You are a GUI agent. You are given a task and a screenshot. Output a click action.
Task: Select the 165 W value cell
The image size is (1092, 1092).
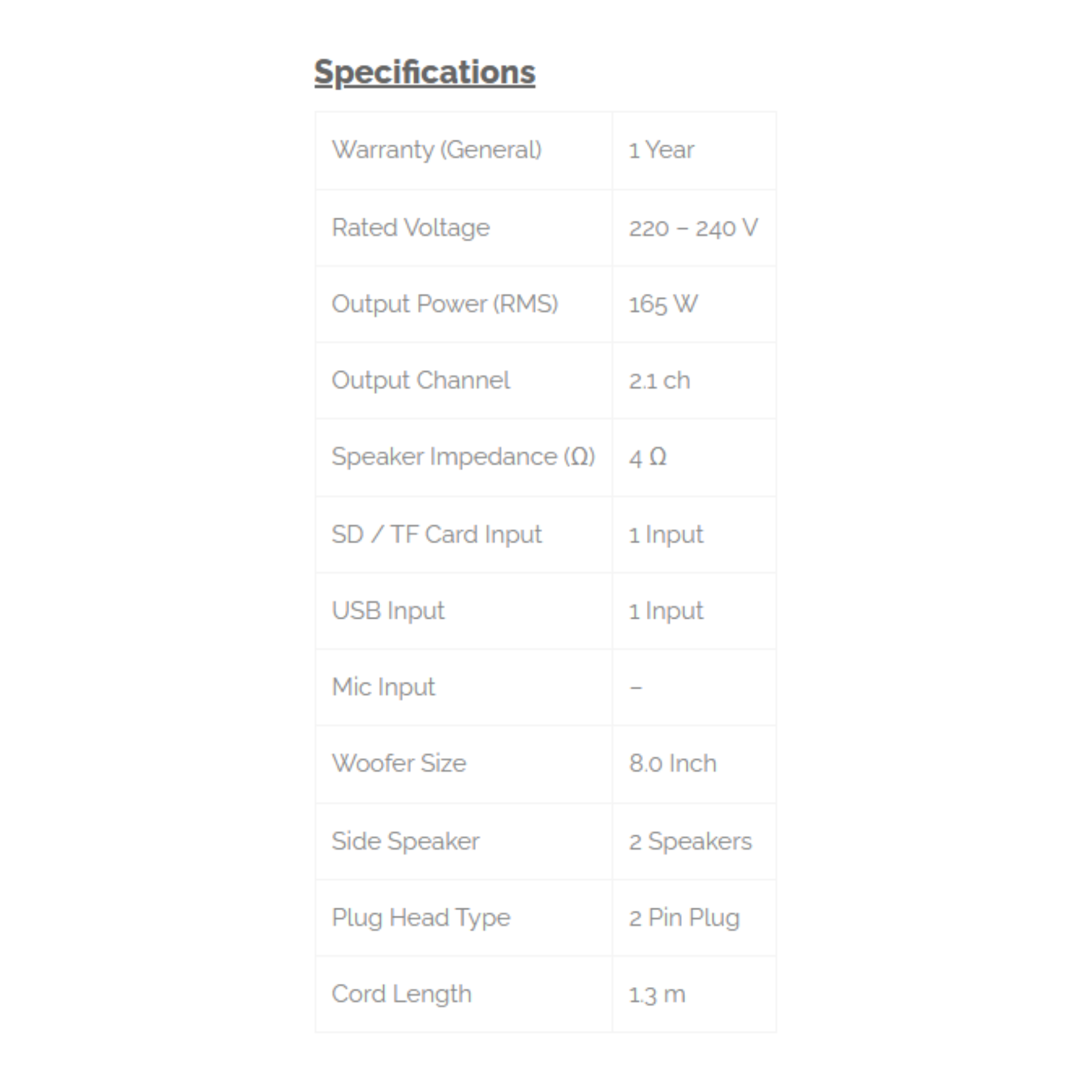[x=663, y=304]
